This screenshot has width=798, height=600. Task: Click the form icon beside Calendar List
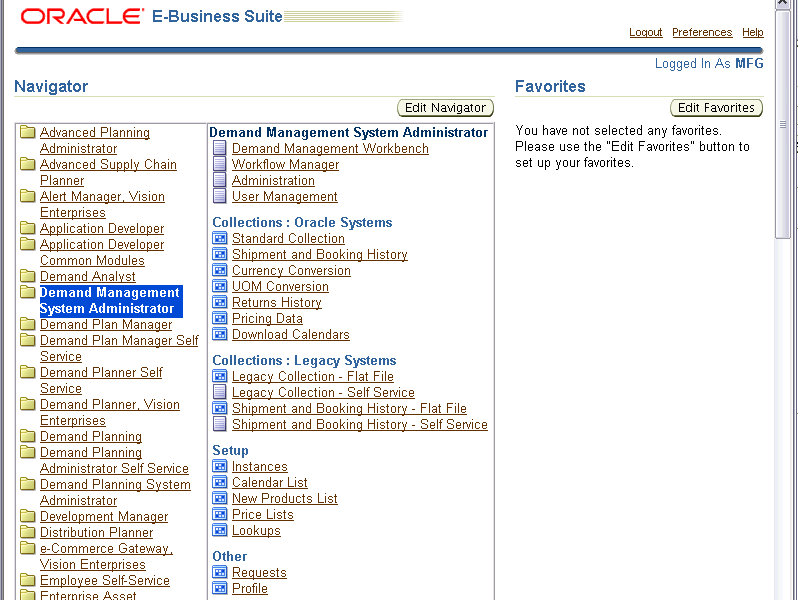[x=219, y=482]
